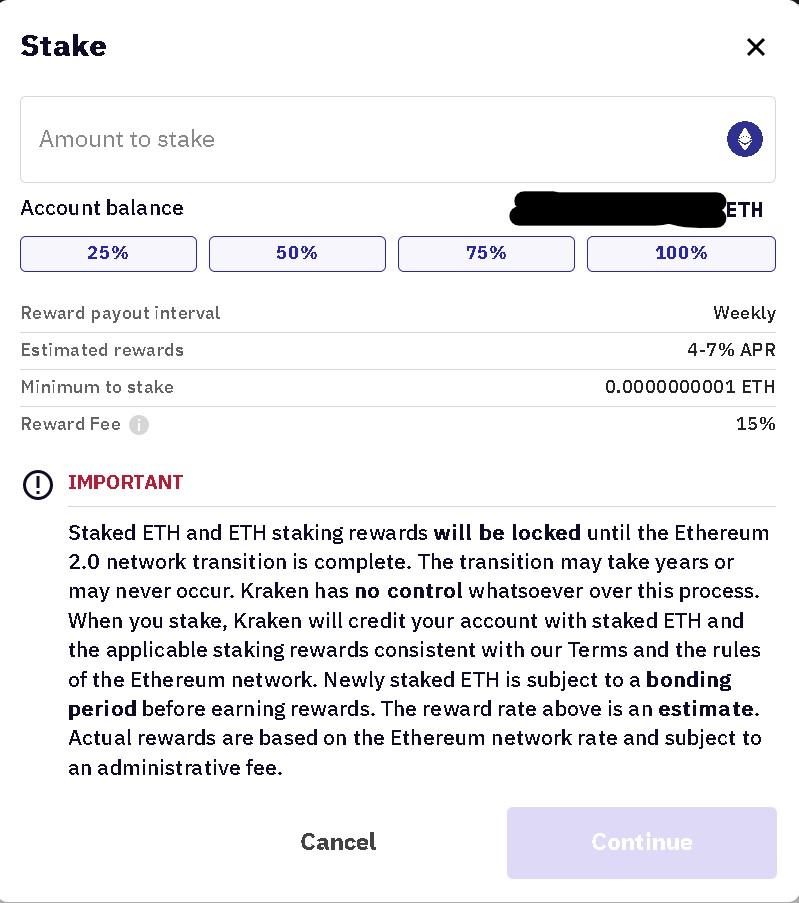
Task: Click the Reward Fee info icon
Action: [139, 425]
